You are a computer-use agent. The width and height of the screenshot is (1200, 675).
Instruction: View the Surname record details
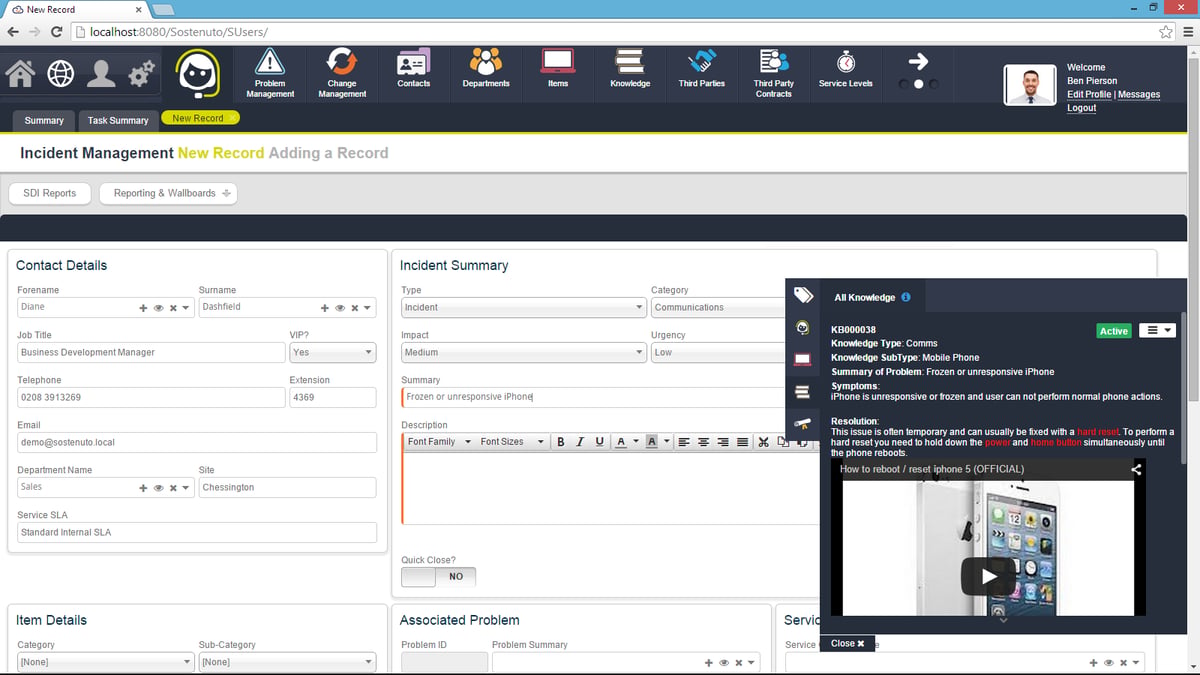point(340,308)
